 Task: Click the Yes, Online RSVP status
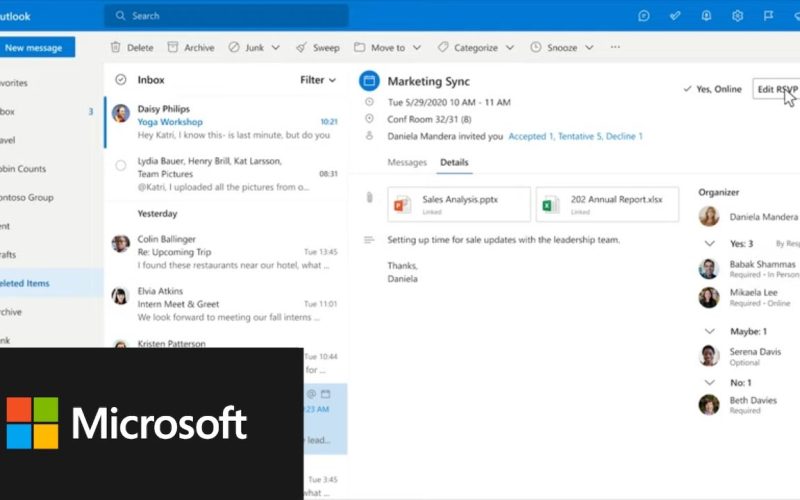712,89
